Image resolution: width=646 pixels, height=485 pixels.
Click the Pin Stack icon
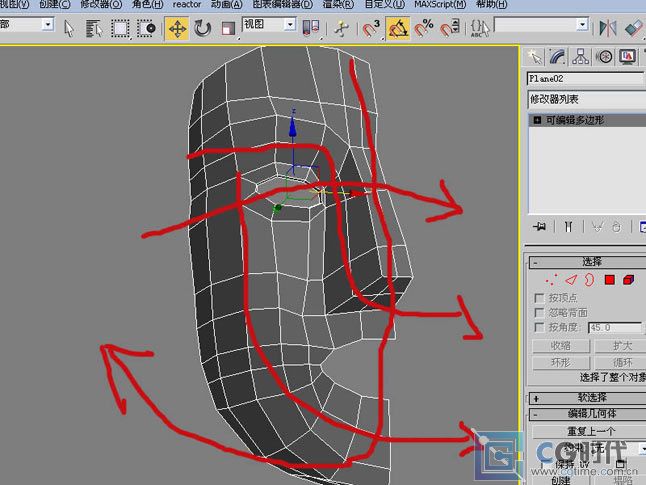(539, 226)
